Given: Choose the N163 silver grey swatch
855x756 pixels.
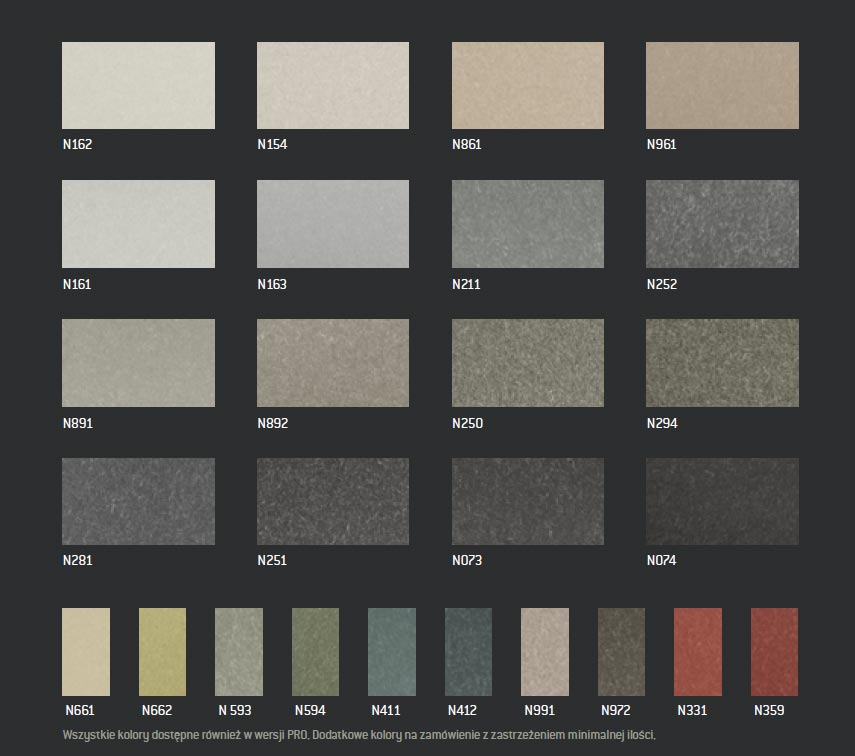Looking at the screenshot, I should (333, 224).
